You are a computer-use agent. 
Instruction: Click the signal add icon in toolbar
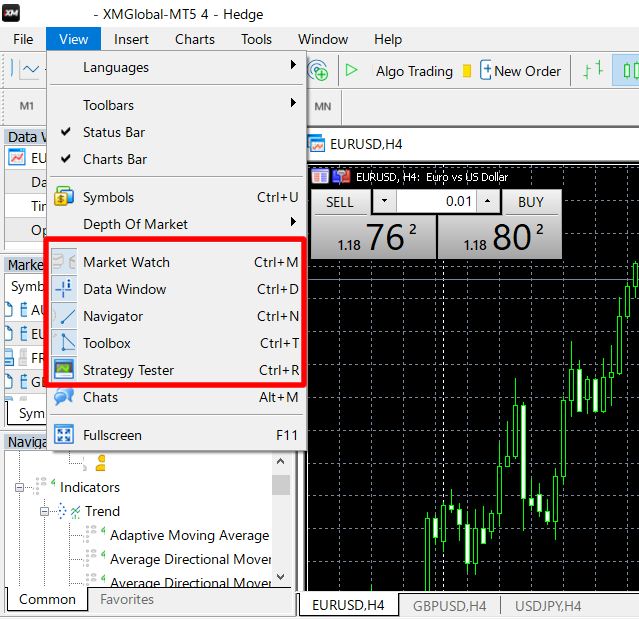tap(318, 70)
